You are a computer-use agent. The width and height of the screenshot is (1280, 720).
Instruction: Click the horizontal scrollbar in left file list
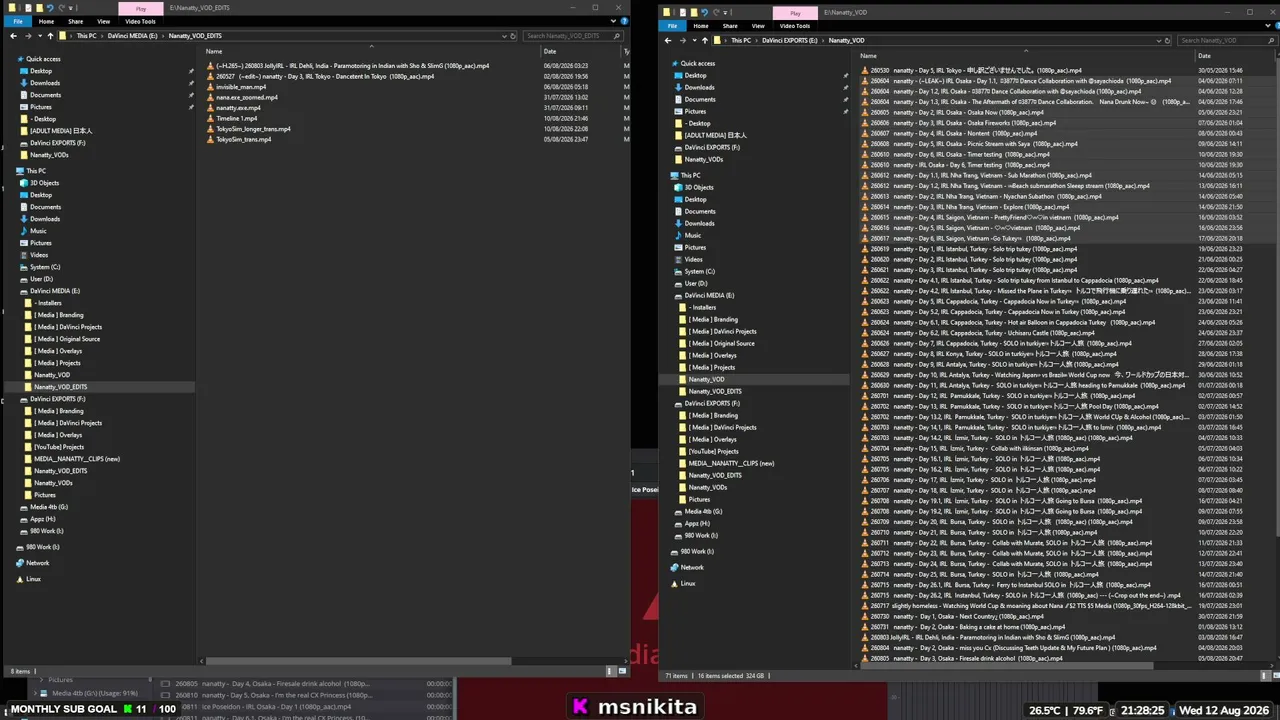[x=359, y=660]
